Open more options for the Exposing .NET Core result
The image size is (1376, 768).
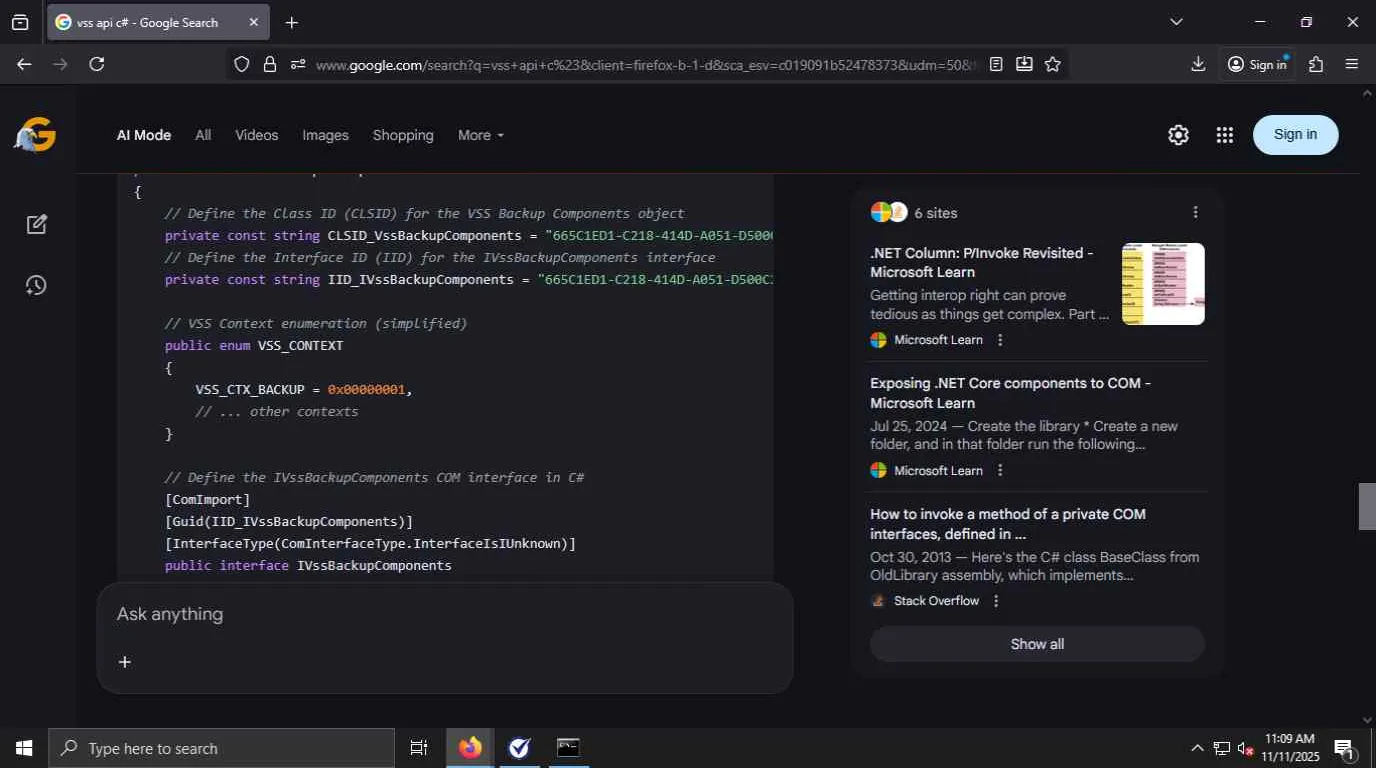click(999, 470)
